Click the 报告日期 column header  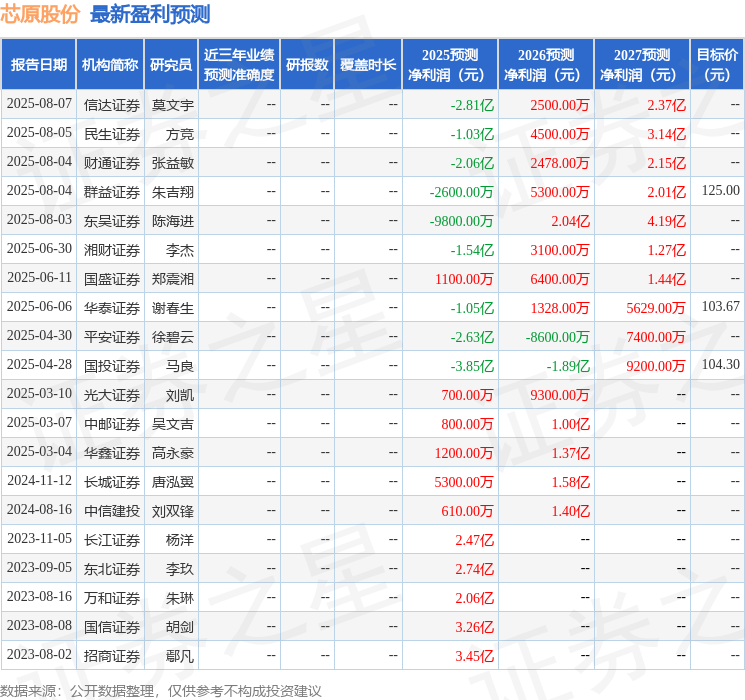pos(38,64)
